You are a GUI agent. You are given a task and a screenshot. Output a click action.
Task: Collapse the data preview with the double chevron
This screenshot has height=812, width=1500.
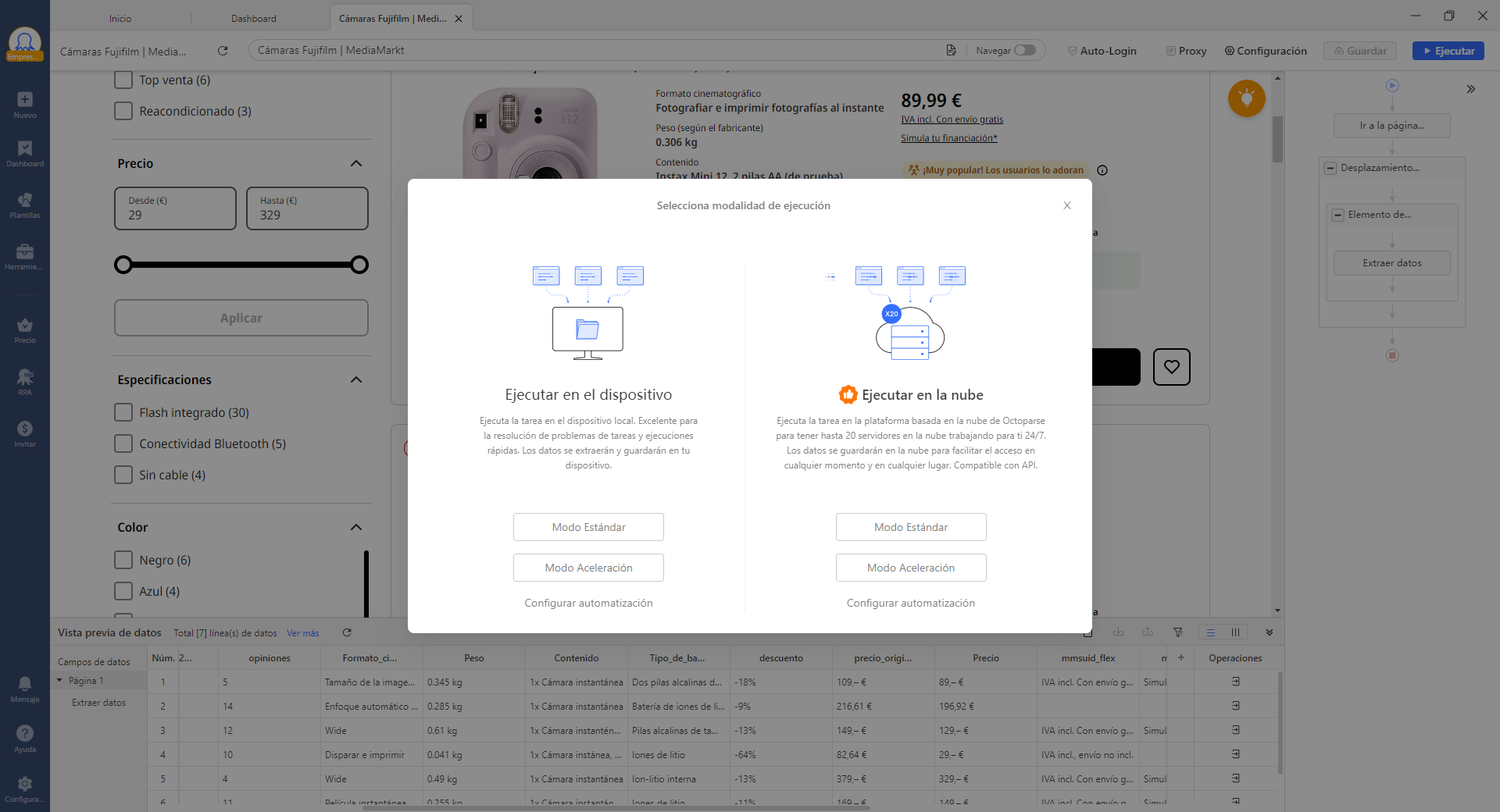pyautogui.click(x=1270, y=632)
